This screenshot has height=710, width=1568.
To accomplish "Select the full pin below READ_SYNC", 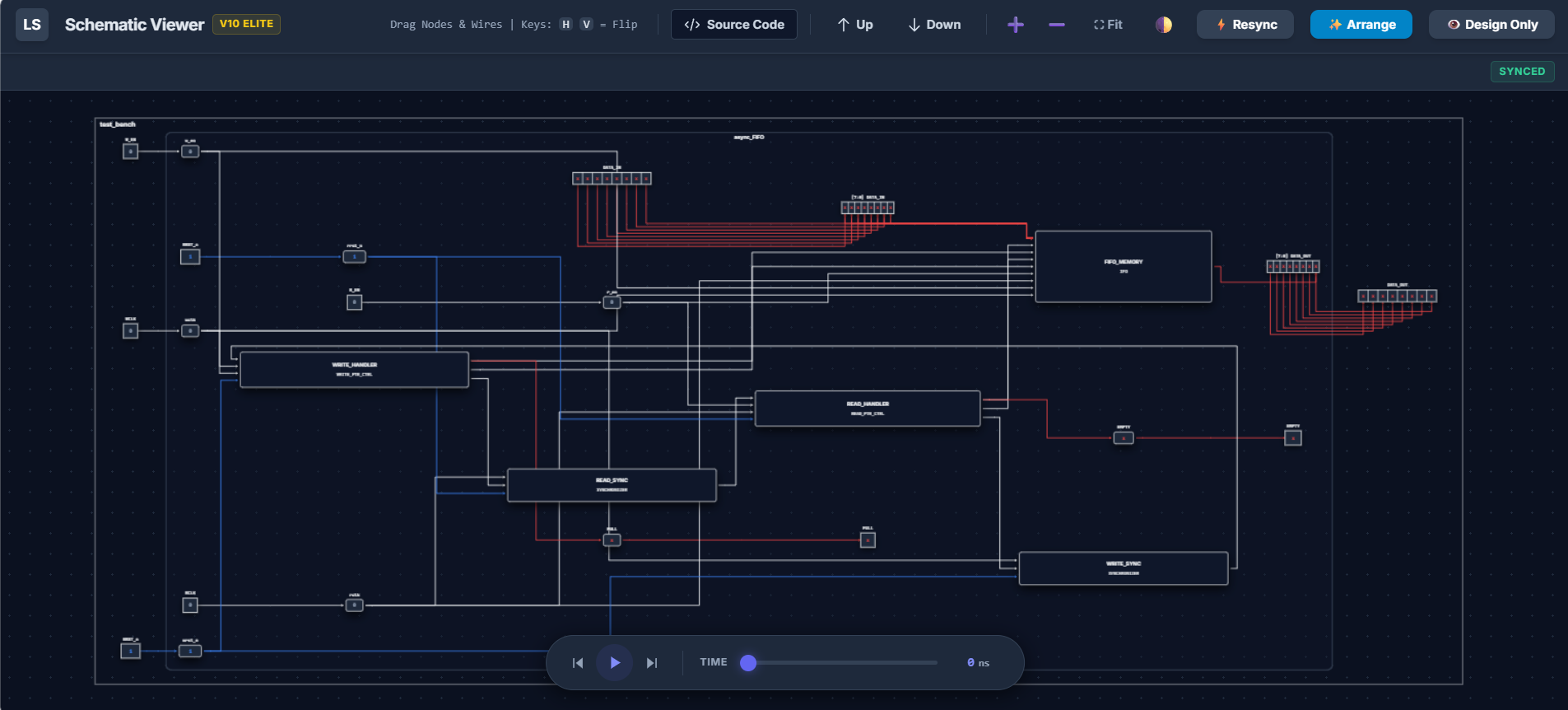I will pos(612,540).
